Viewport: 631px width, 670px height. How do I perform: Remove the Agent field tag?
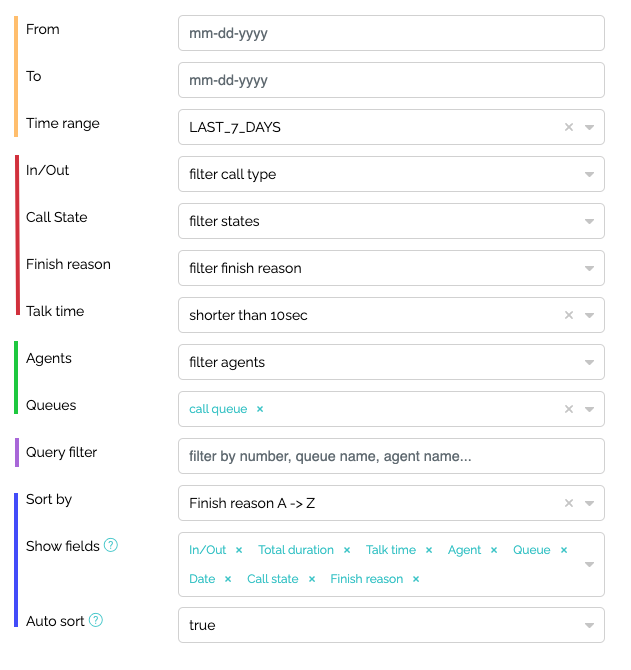coord(494,550)
